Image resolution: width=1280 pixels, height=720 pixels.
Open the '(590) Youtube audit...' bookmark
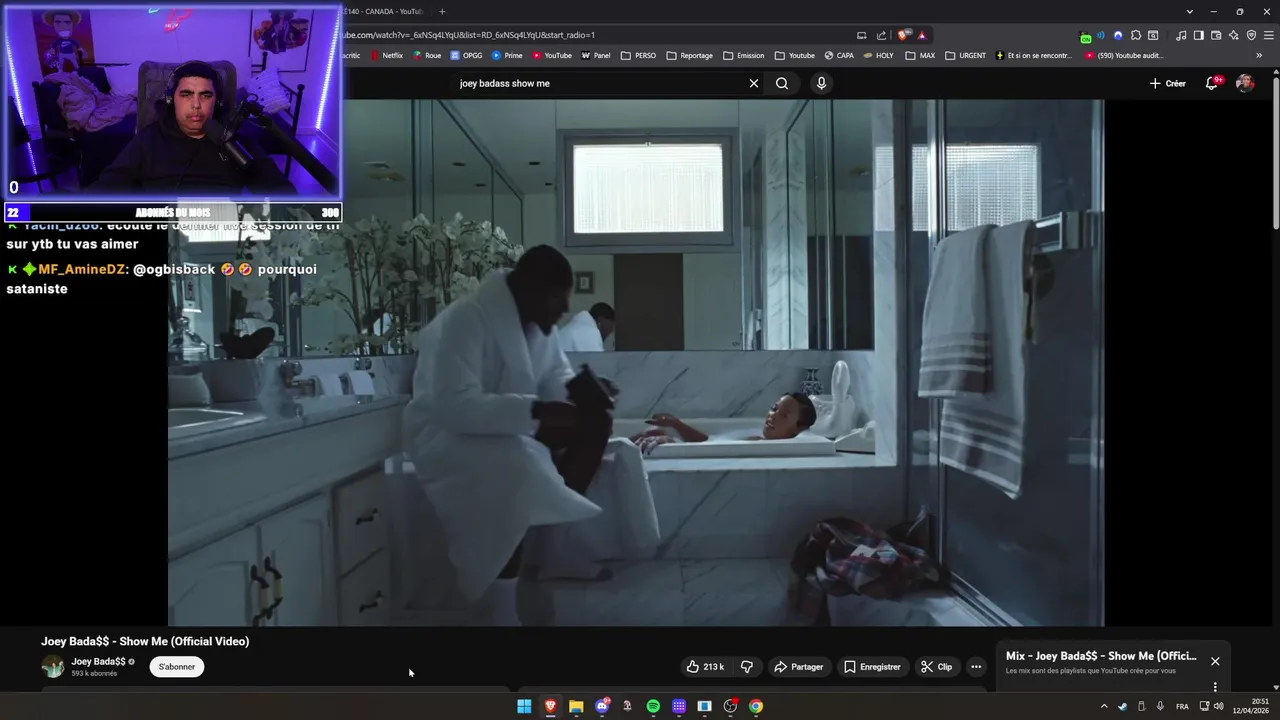pyautogui.click(x=1124, y=55)
